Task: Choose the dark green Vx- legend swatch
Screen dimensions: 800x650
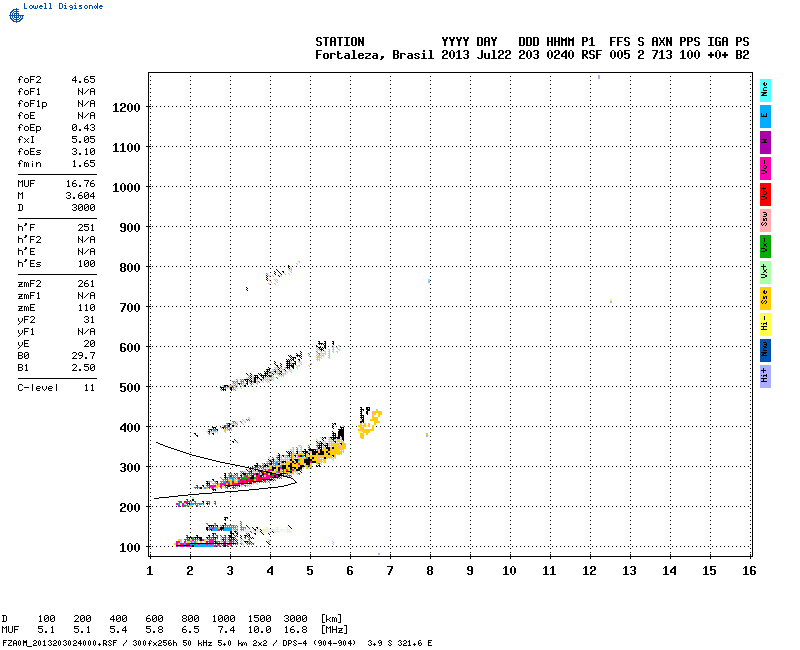Action: pyautogui.click(x=765, y=246)
